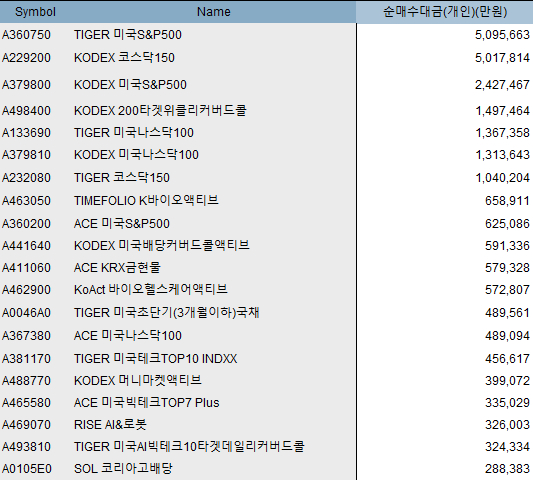Select symbol A360200
This screenshot has width=533, height=480.
pos(26,224)
